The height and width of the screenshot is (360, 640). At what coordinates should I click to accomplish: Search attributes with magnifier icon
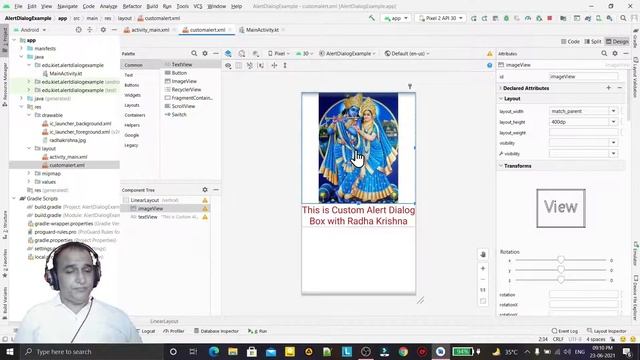click(604, 53)
